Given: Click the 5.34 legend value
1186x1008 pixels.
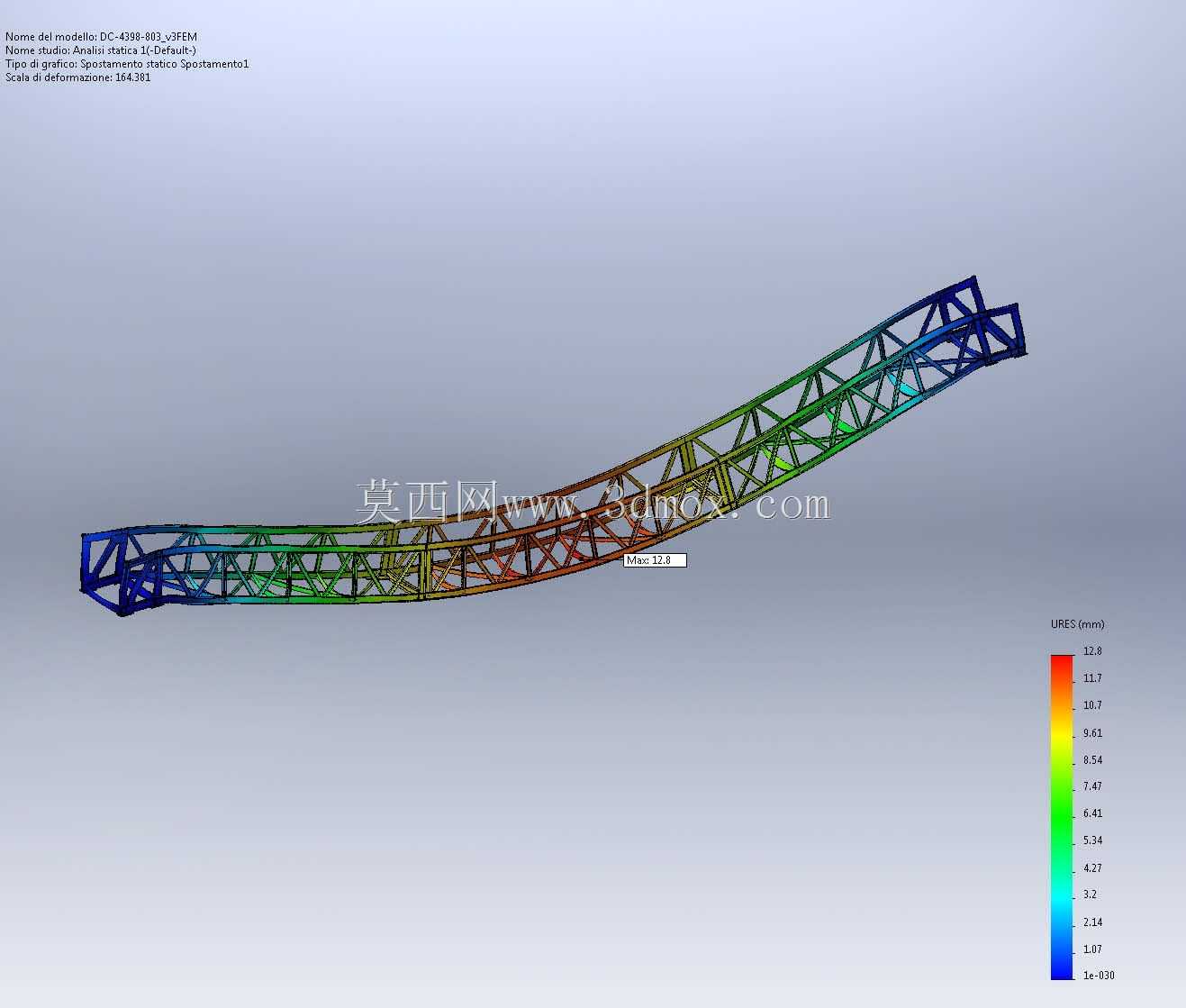Looking at the screenshot, I should click(1092, 840).
